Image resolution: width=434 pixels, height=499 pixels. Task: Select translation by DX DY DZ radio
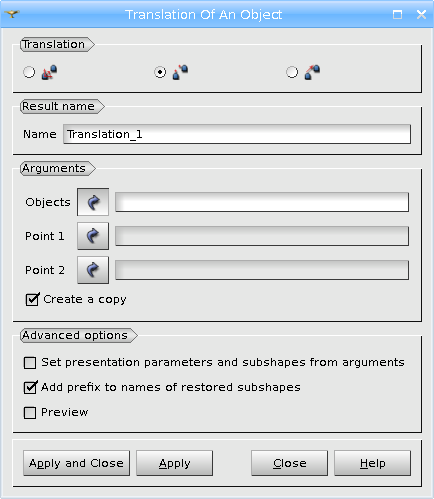pos(29,72)
